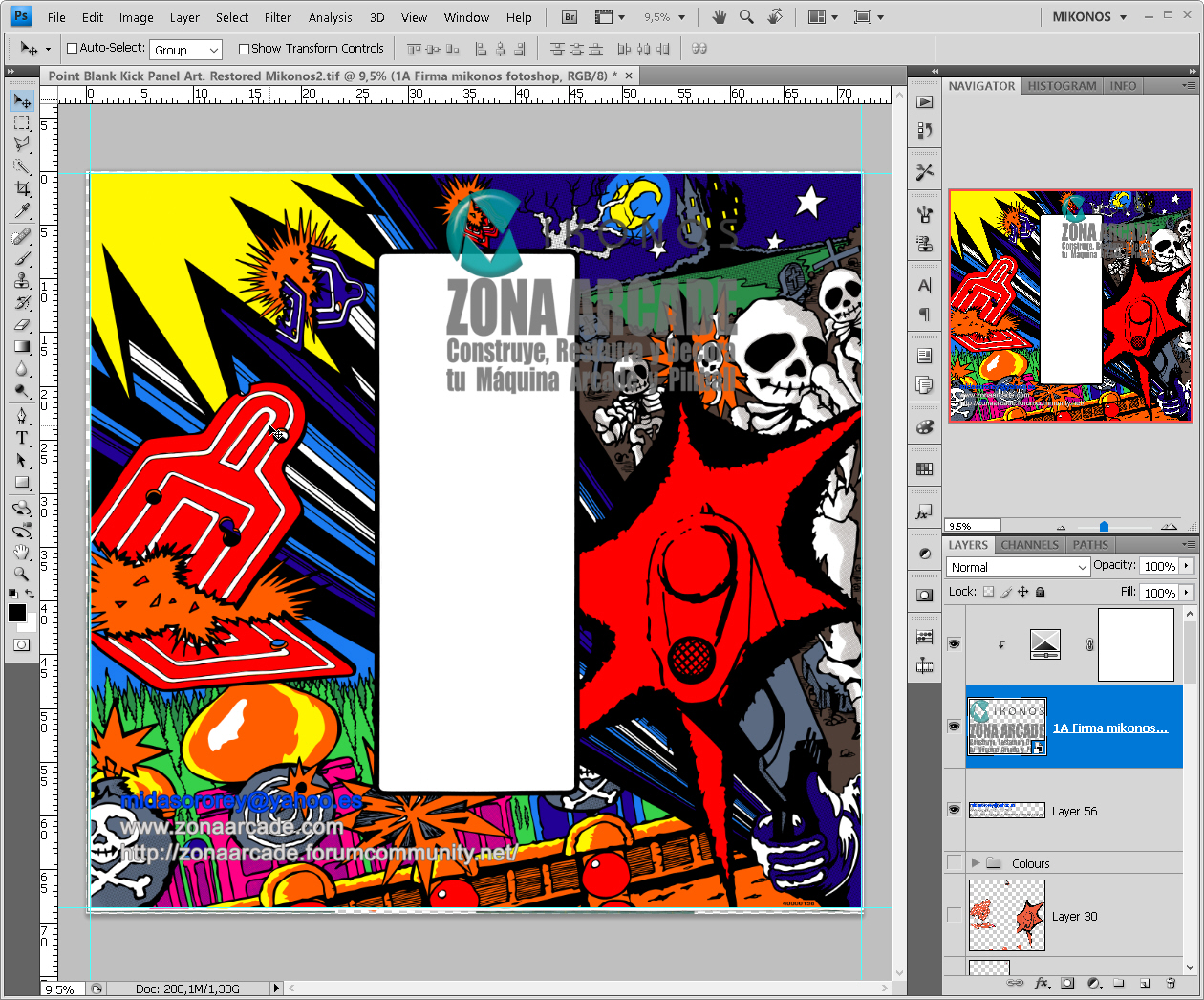Hide Layer 56 using its eye icon
The height and width of the screenshot is (1000, 1204).
[954, 810]
